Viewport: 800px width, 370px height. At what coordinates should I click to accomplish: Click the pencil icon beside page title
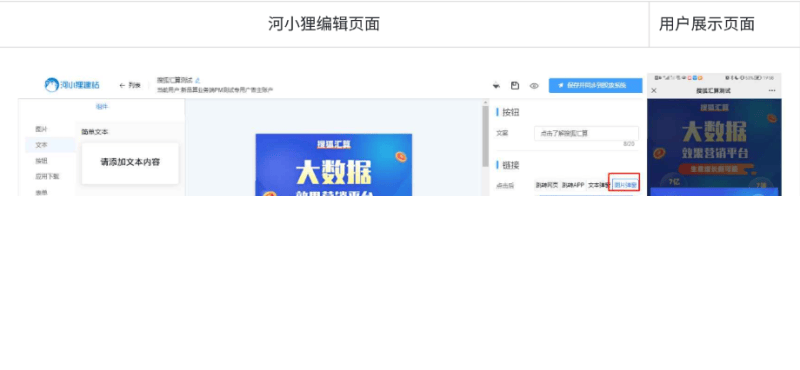tap(198, 80)
